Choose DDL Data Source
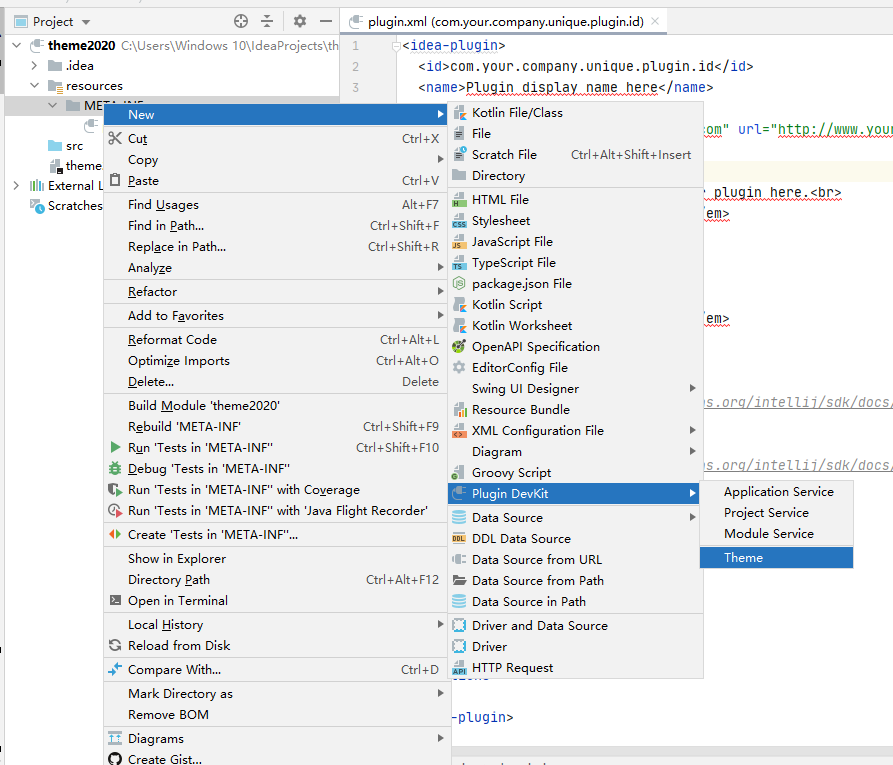Viewport: 893px width, 765px height. point(575,538)
